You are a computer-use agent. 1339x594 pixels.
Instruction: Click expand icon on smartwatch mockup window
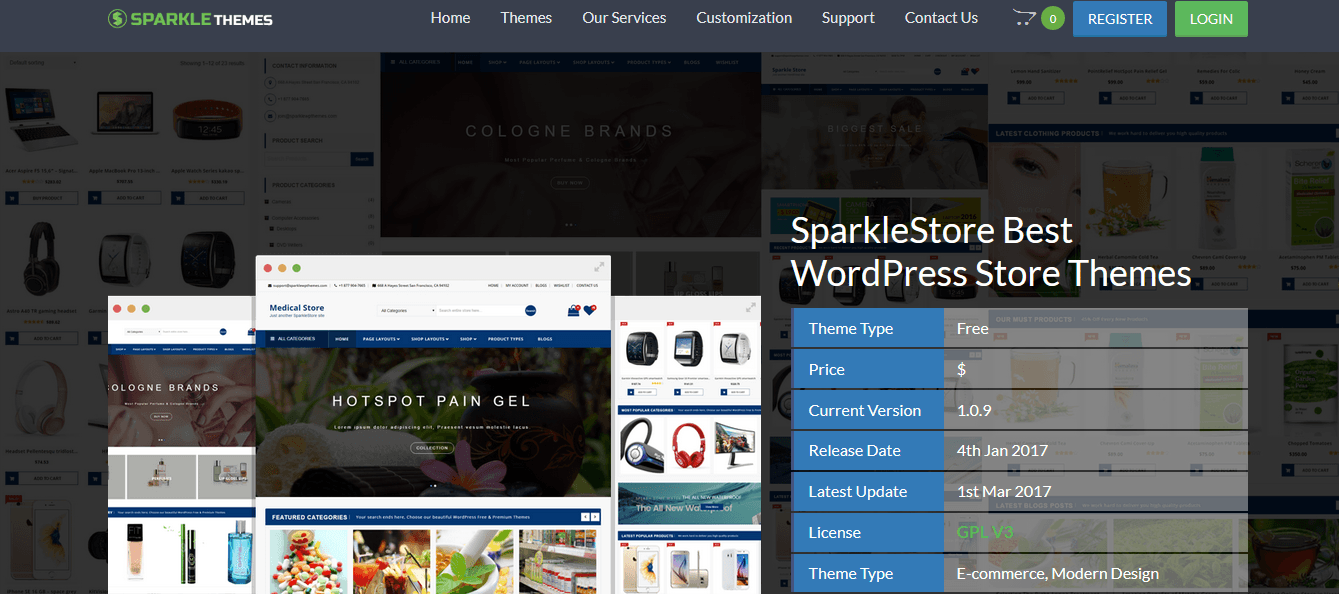coord(750,307)
